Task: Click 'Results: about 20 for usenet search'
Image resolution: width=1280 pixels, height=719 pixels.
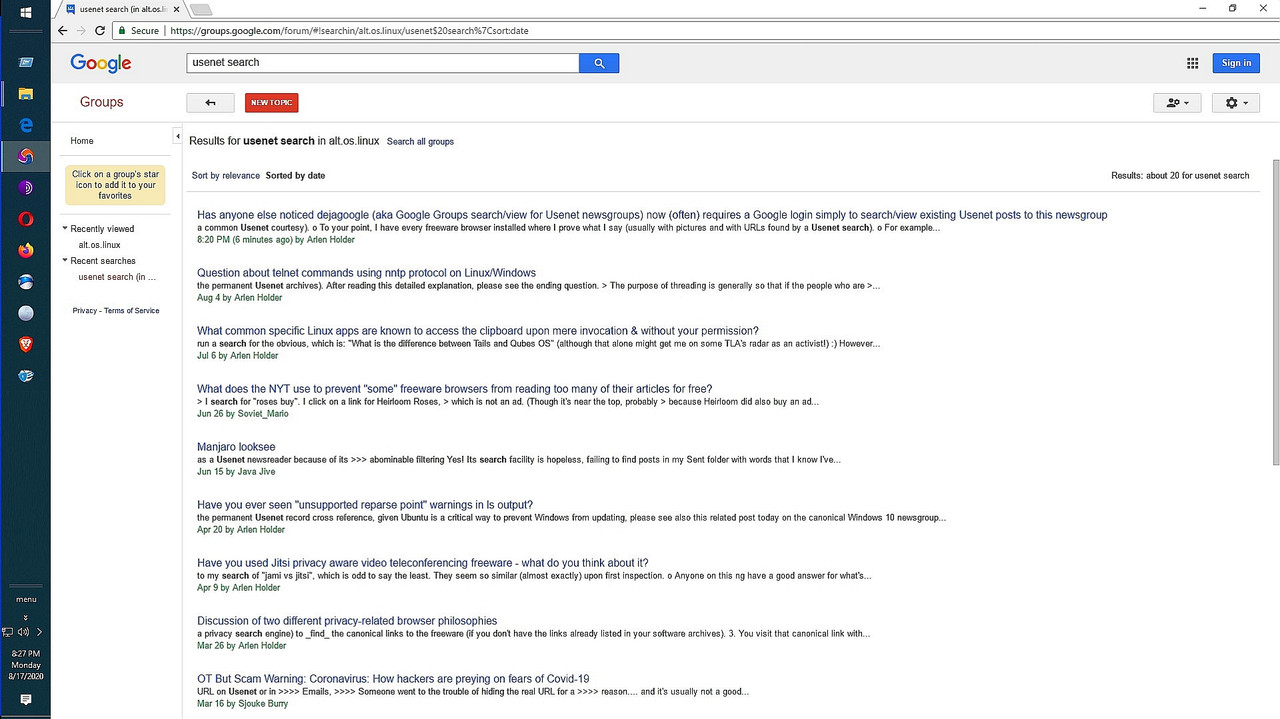Action: pos(1180,176)
